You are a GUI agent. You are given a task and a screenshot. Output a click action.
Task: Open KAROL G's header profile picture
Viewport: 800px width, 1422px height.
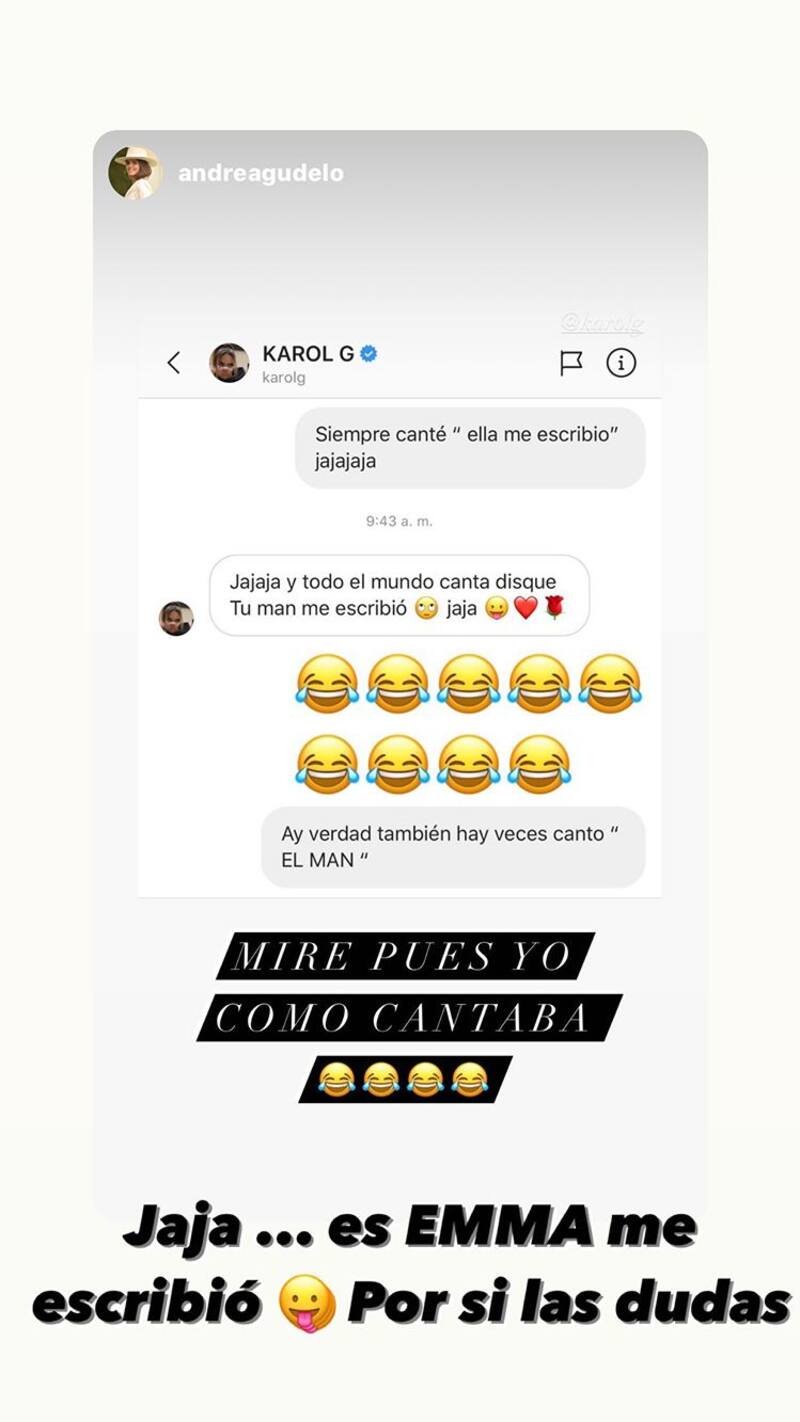(x=229, y=362)
